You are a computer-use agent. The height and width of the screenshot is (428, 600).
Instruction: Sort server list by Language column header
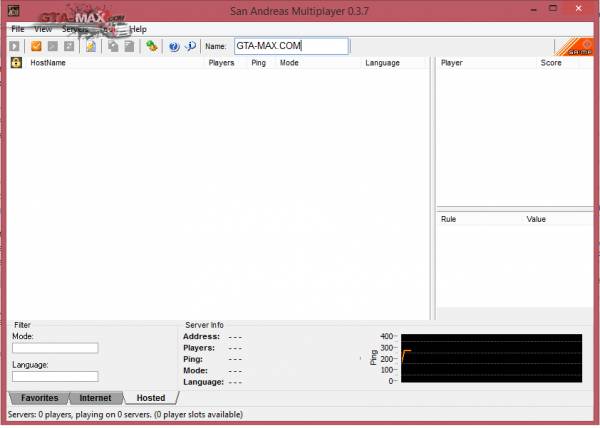pos(382,63)
